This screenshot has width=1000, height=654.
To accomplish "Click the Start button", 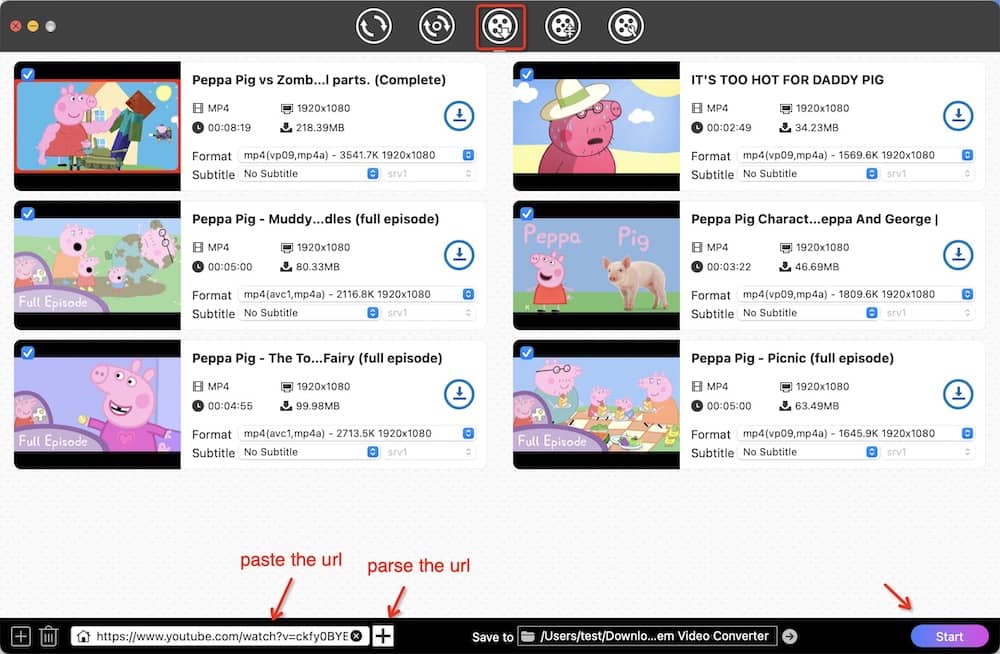I will tap(950, 635).
